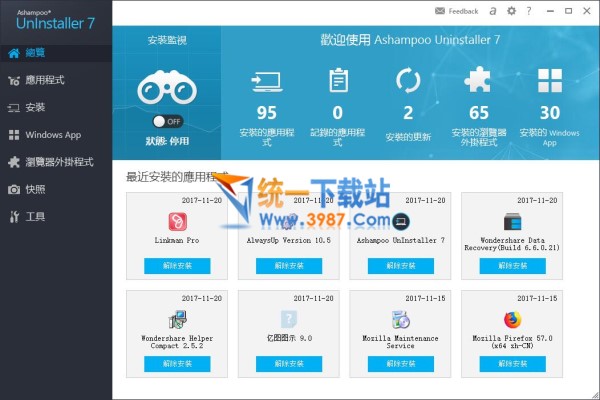This screenshot has width=600, height=400.
Task: Click the Wondershare Data Recovery app icon
Action: pos(512,222)
